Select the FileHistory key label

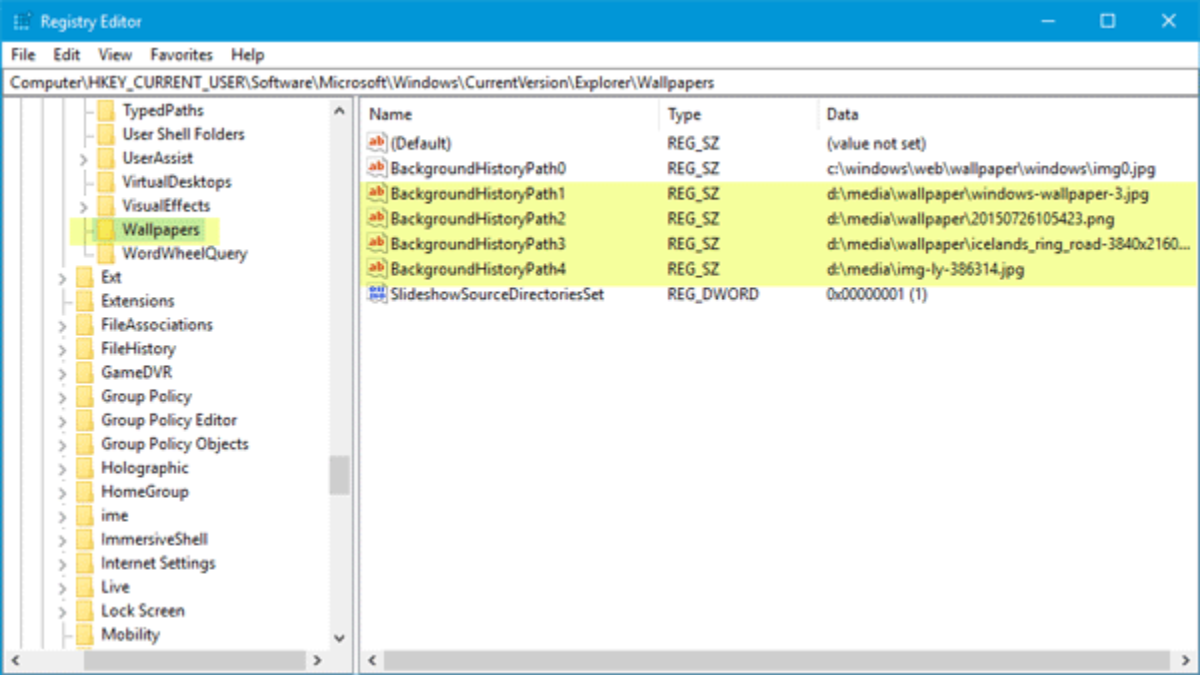tap(138, 349)
